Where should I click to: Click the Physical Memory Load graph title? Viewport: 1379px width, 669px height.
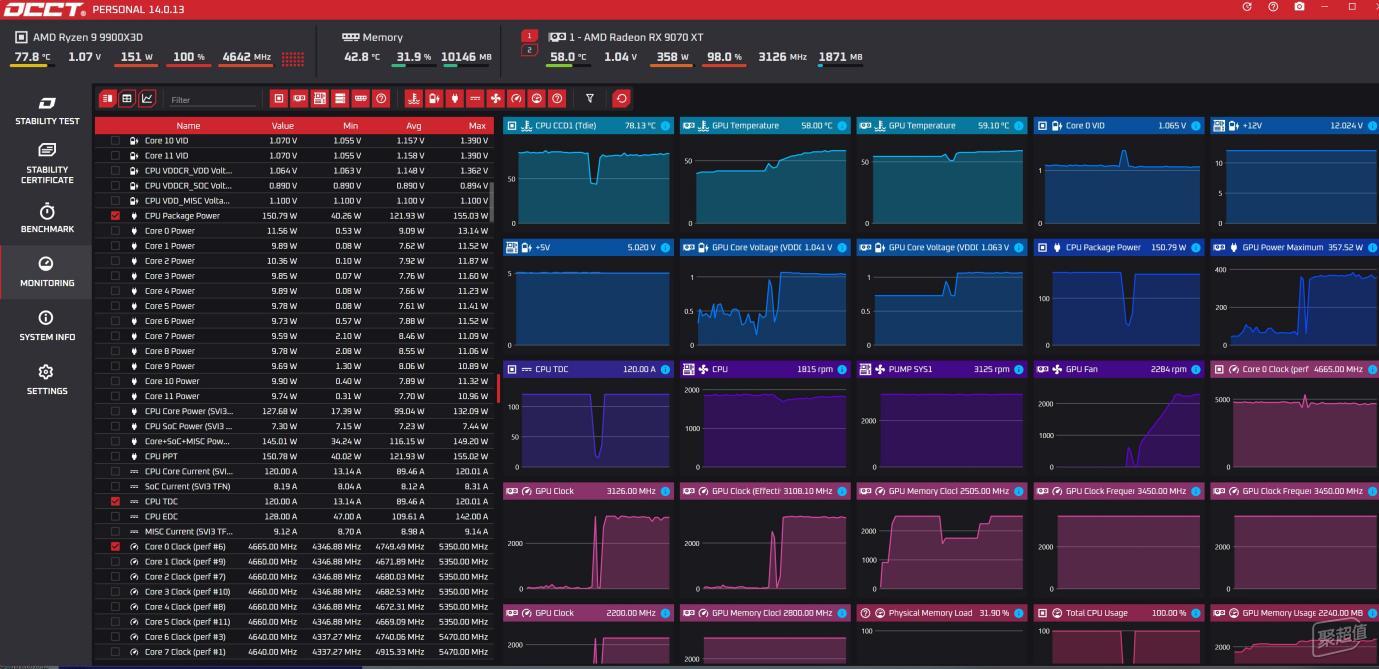930,613
